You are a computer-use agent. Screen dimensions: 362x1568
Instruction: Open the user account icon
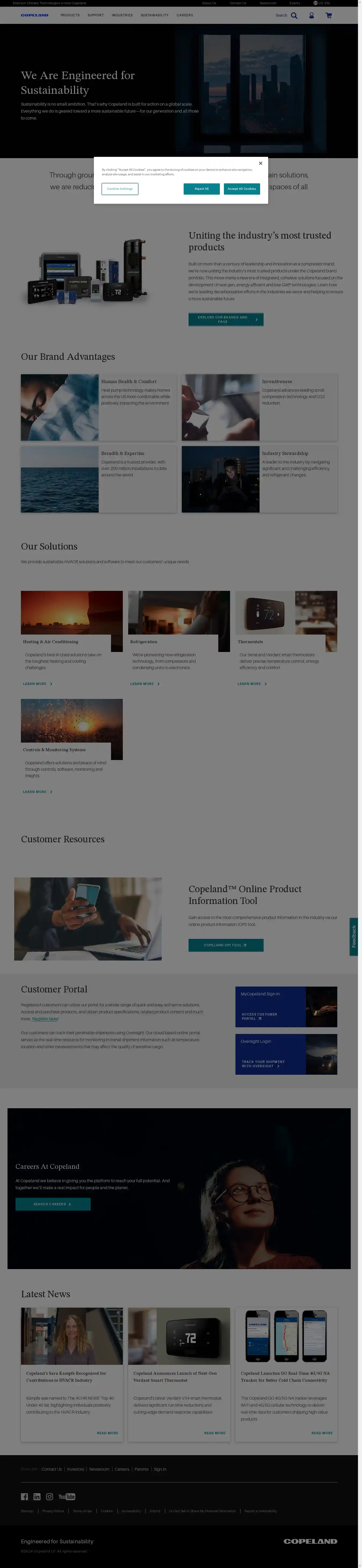point(312,15)
